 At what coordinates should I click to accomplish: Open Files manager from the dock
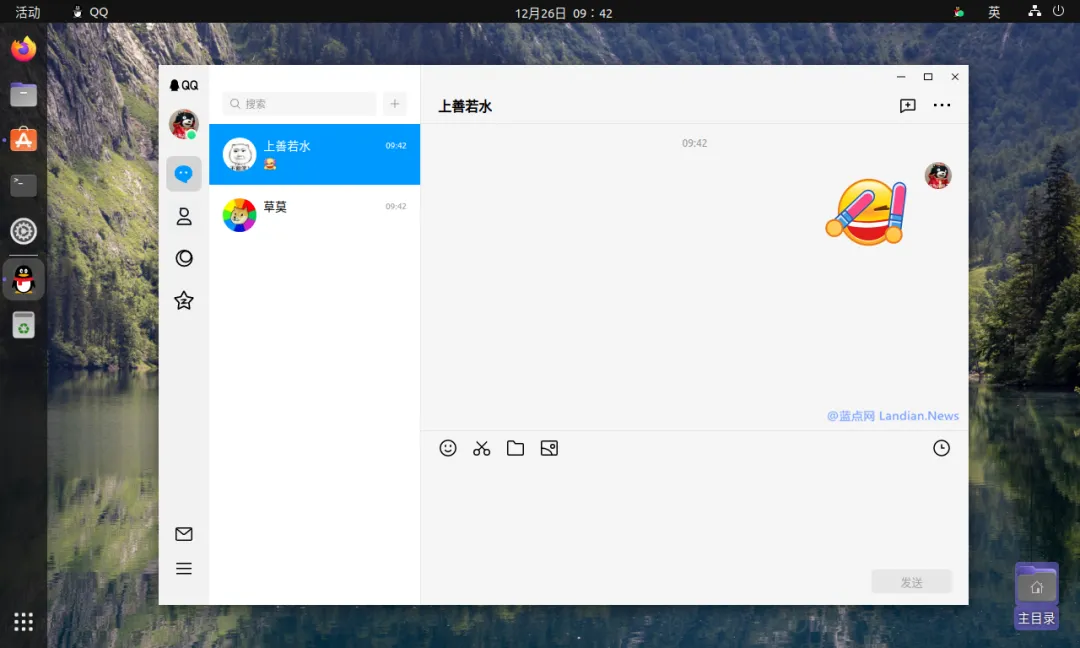coord(23,94)
